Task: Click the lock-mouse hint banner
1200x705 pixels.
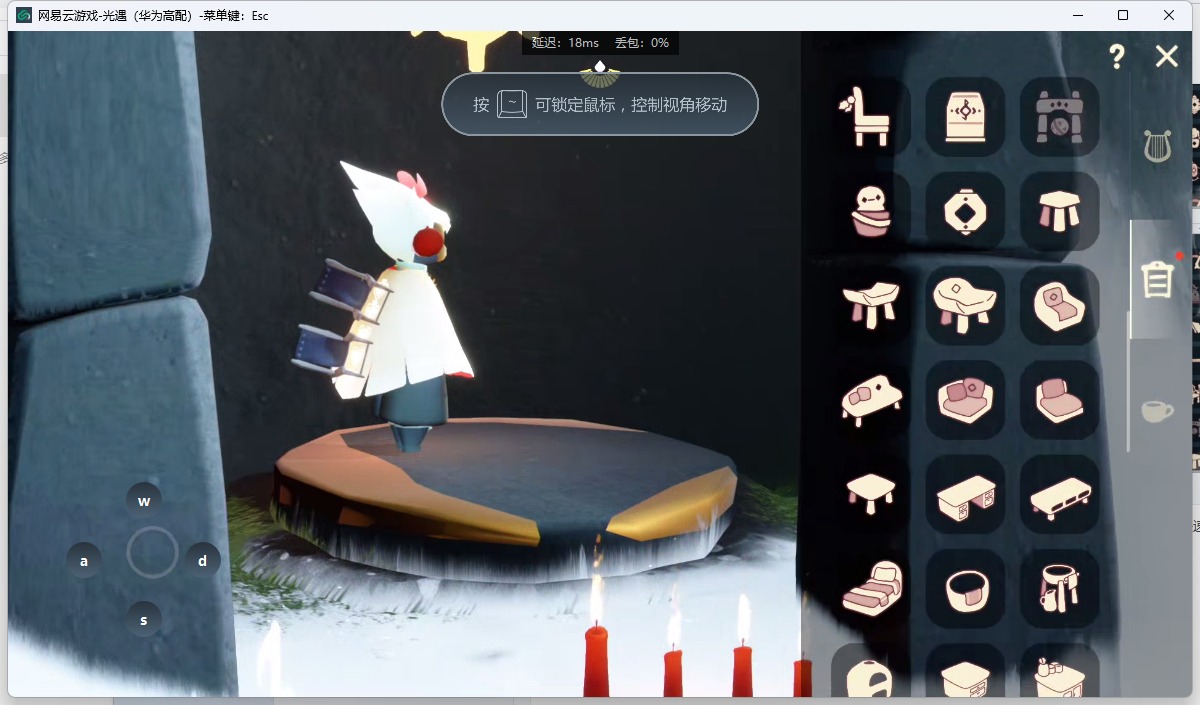Action: [600, 104]
